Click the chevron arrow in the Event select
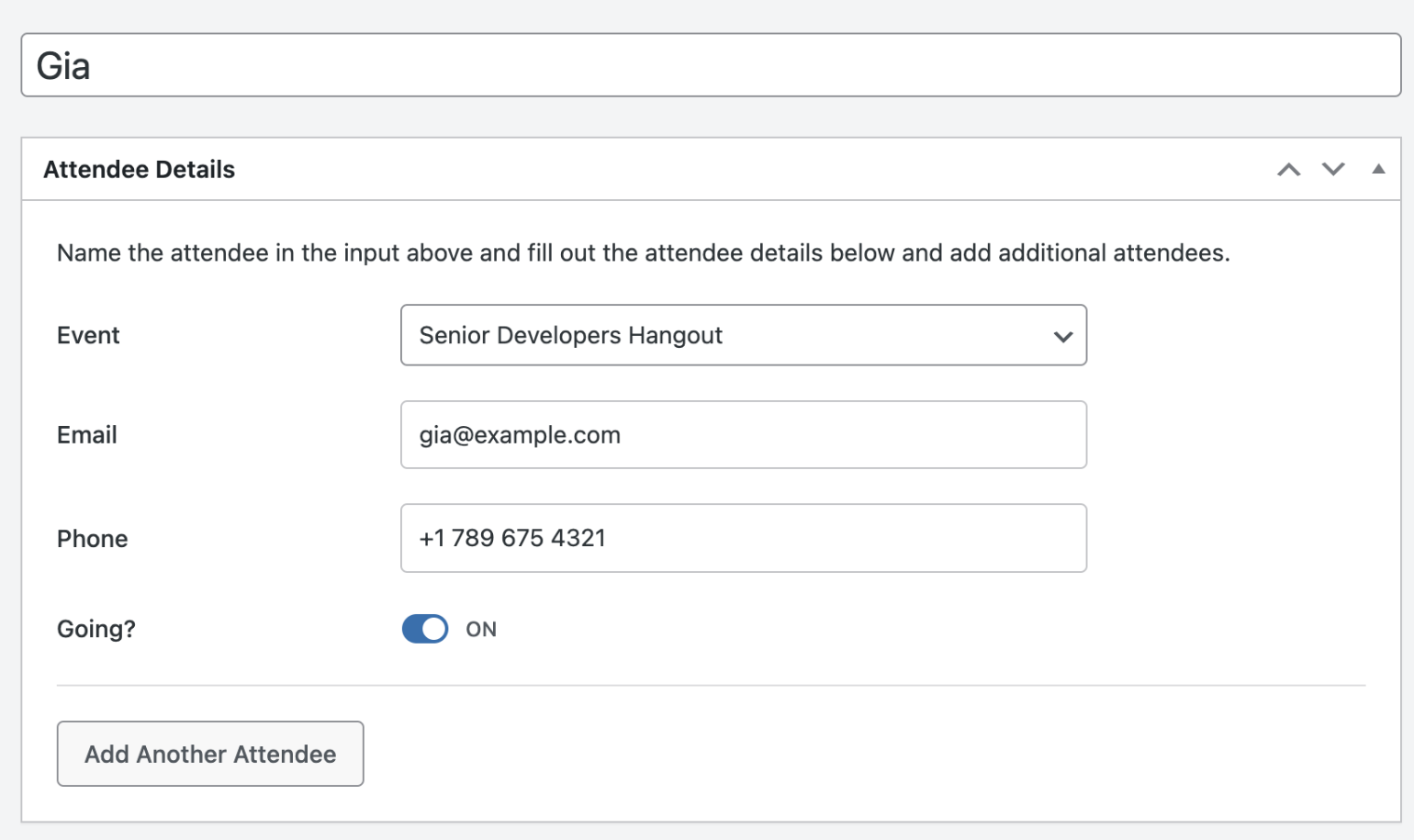Image resolution: width=1414 pixels, height=840 pixels. coord(1063,337)
